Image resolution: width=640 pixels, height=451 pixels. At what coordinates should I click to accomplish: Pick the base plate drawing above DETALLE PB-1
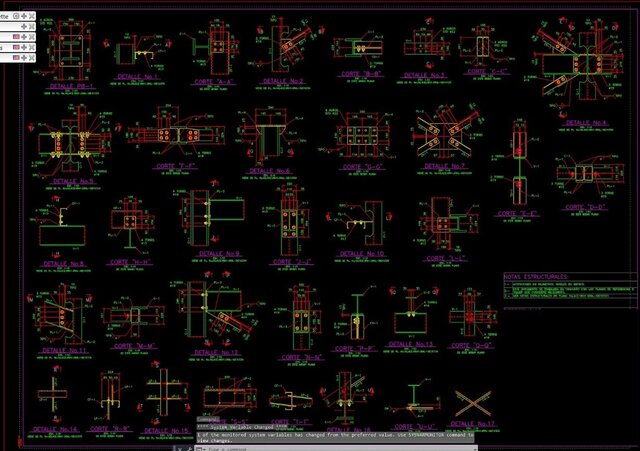coord(71,51)
